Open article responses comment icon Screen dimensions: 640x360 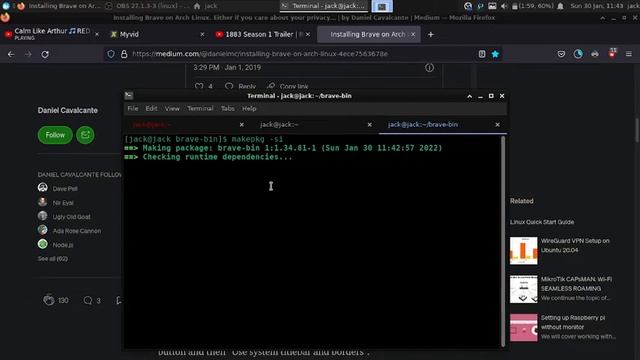click(x=87, y=300)
